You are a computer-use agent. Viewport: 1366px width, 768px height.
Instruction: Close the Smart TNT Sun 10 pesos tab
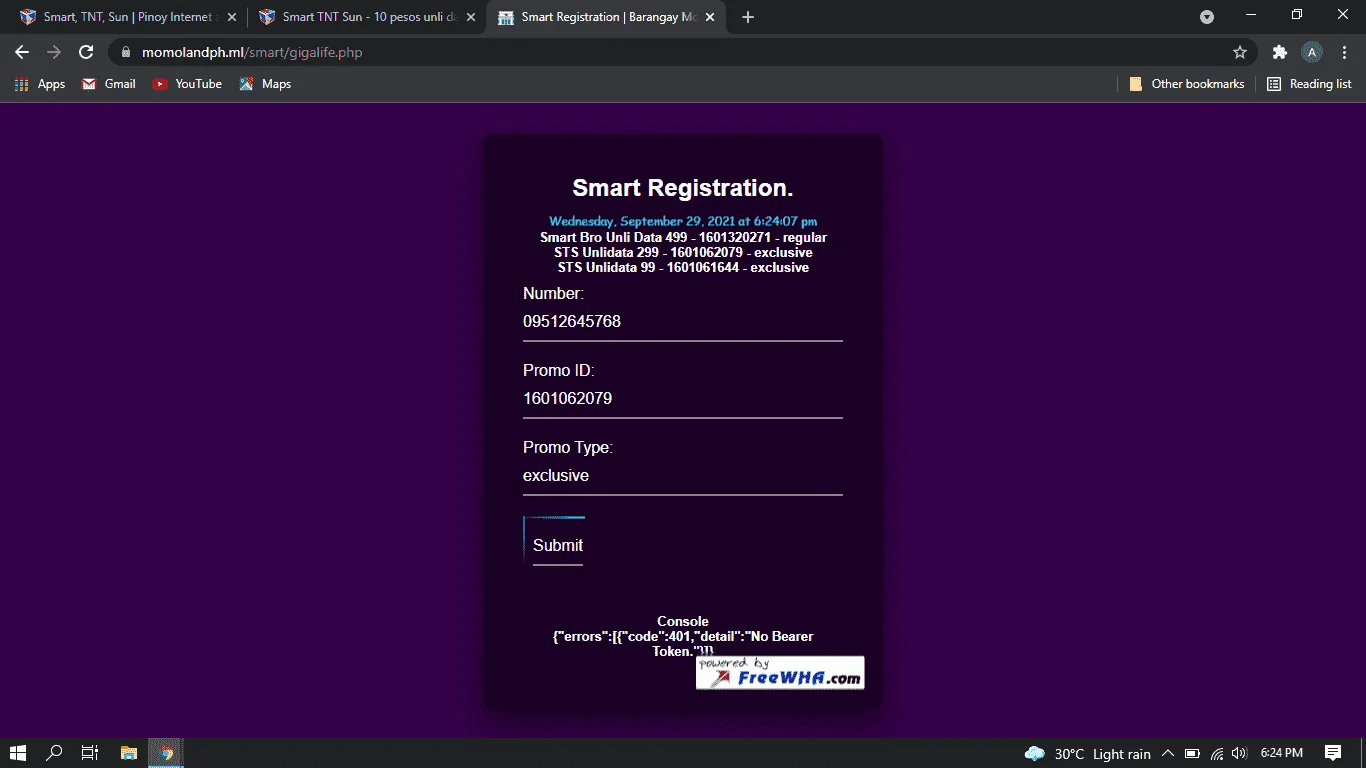[471, 17]
